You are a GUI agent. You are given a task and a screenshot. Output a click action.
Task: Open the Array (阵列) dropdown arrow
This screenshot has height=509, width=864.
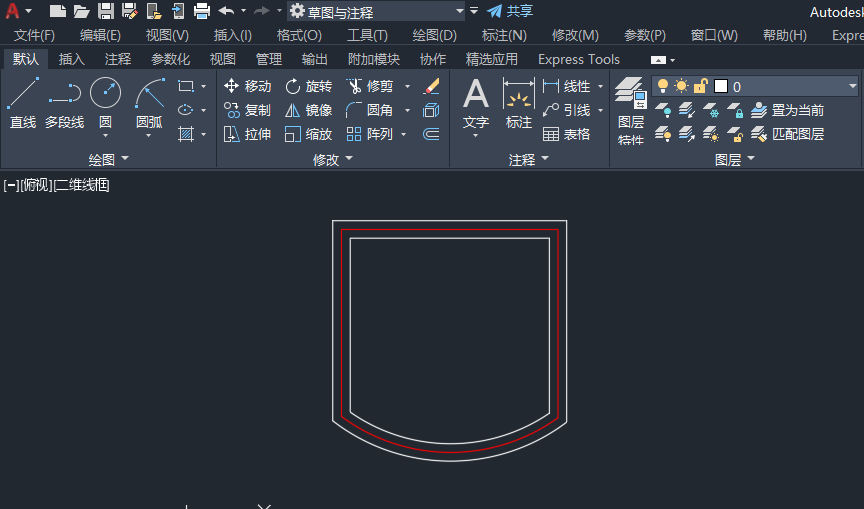click(x=403, y=134)
